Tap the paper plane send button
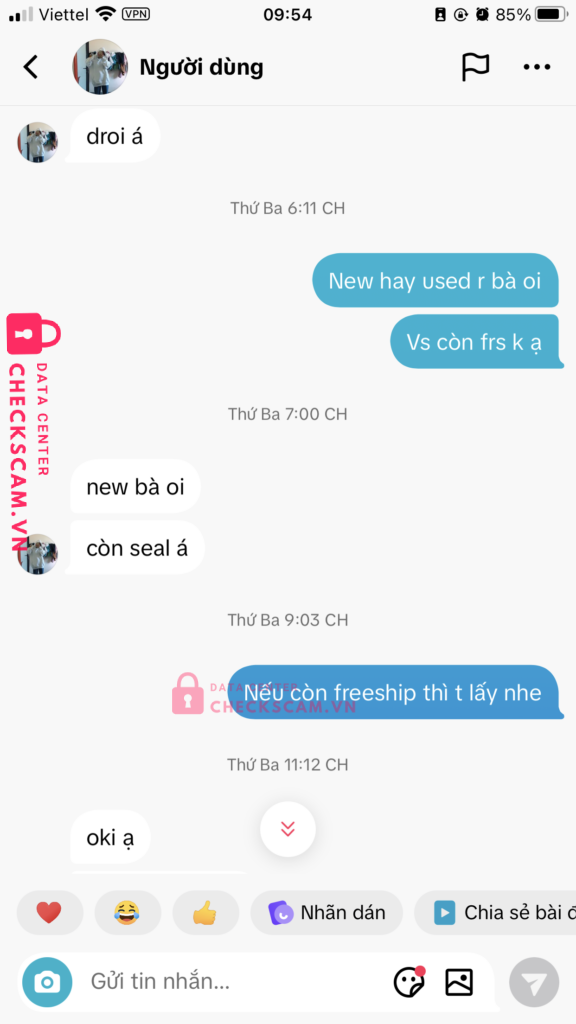576x1024 pixels. click(x=534, y=982)
